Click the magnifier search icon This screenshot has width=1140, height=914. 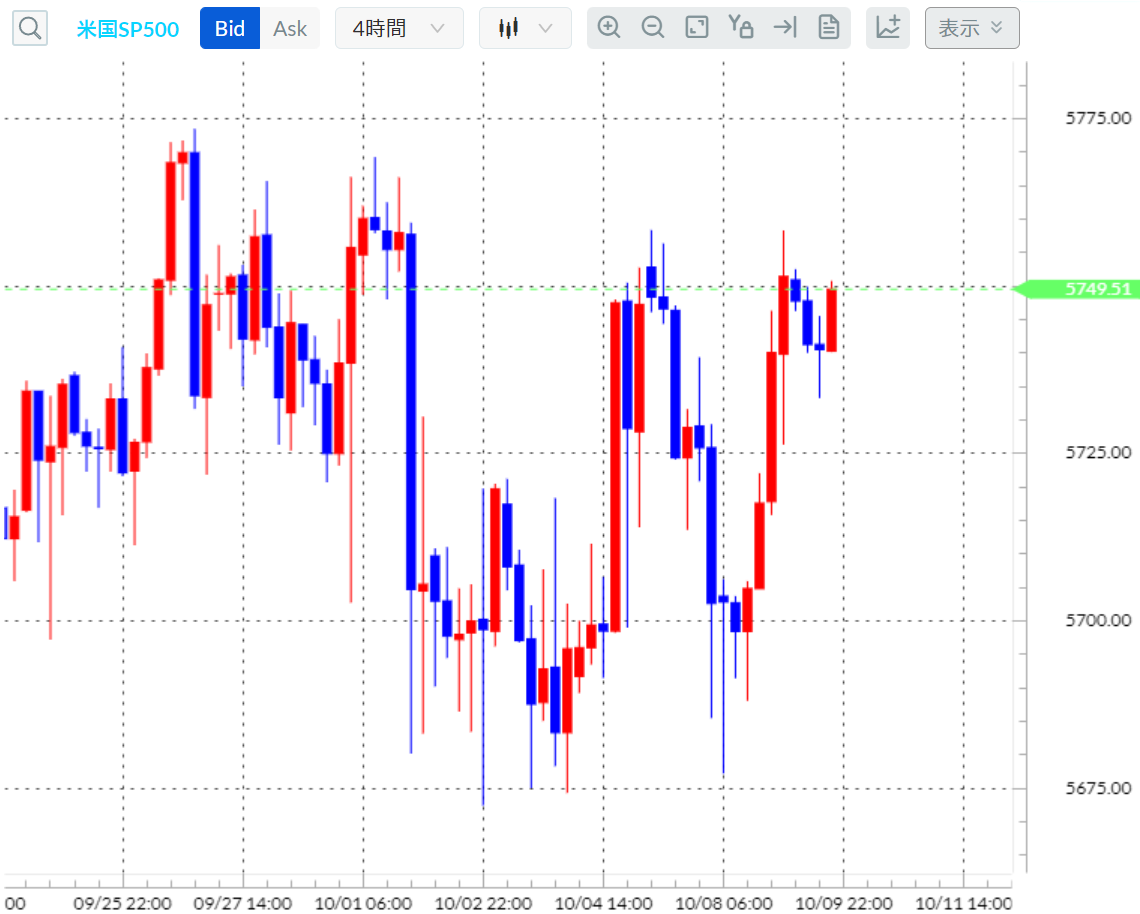pyautogui.click(x=30, y=28)
